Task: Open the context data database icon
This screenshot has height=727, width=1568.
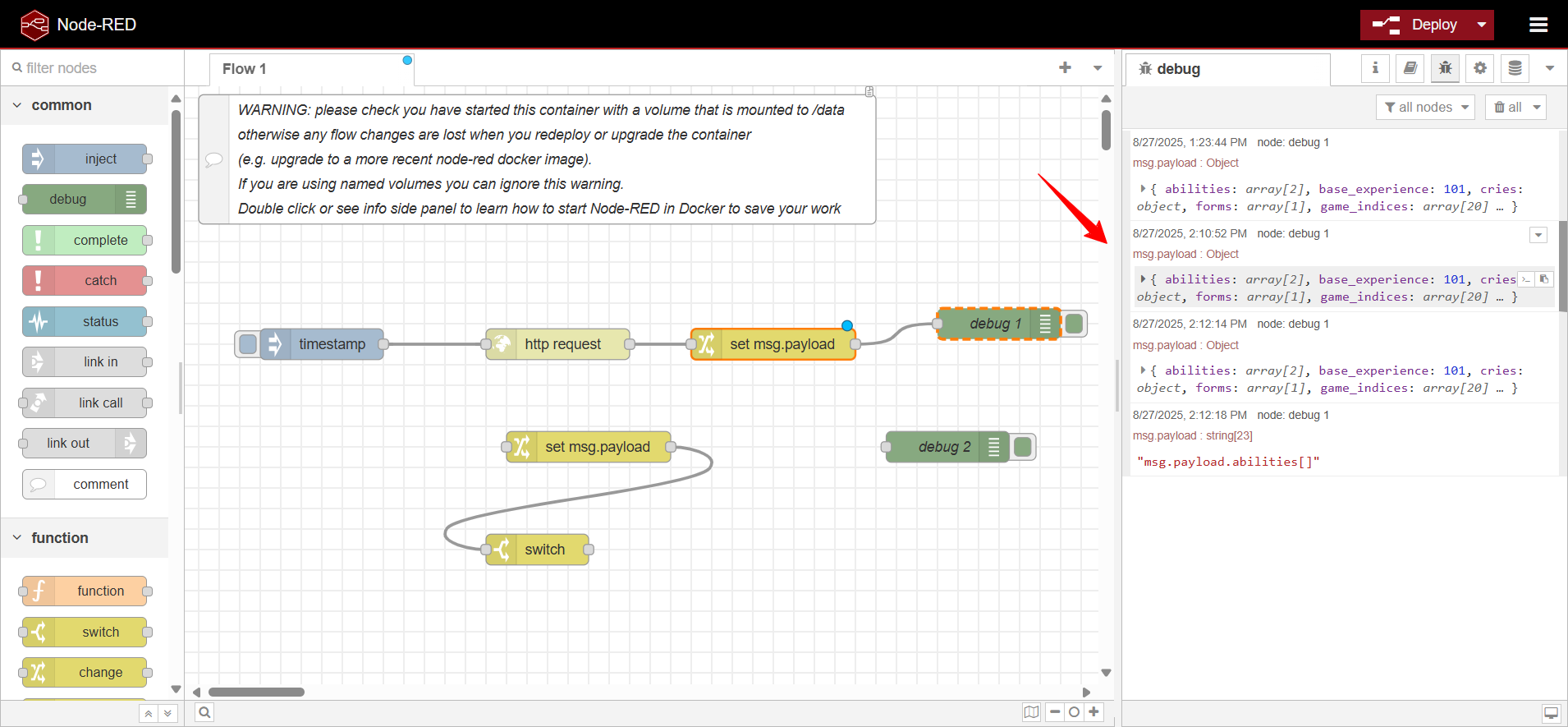Action: (1515, 68)
